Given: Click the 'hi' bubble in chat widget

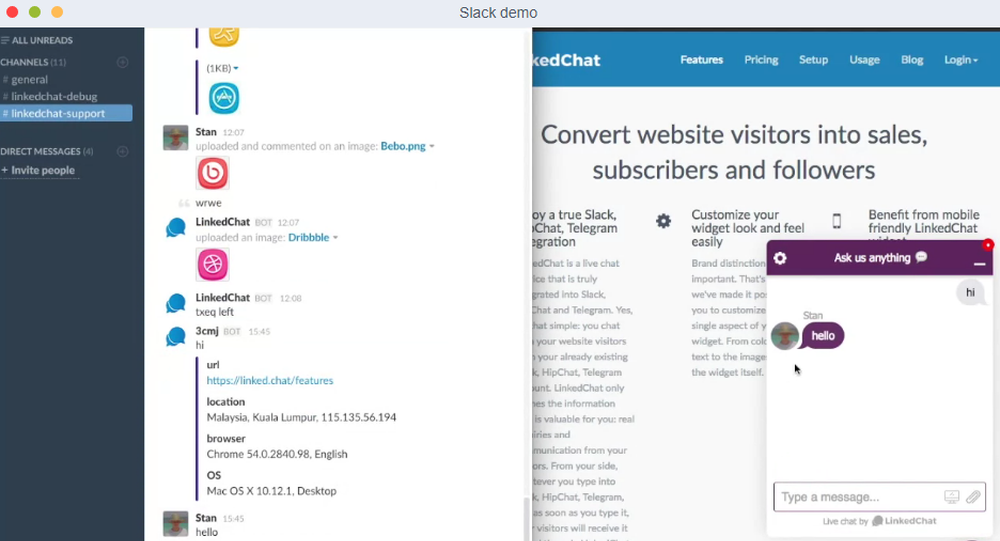Looking at the screenshot, I should pos(970,292).
